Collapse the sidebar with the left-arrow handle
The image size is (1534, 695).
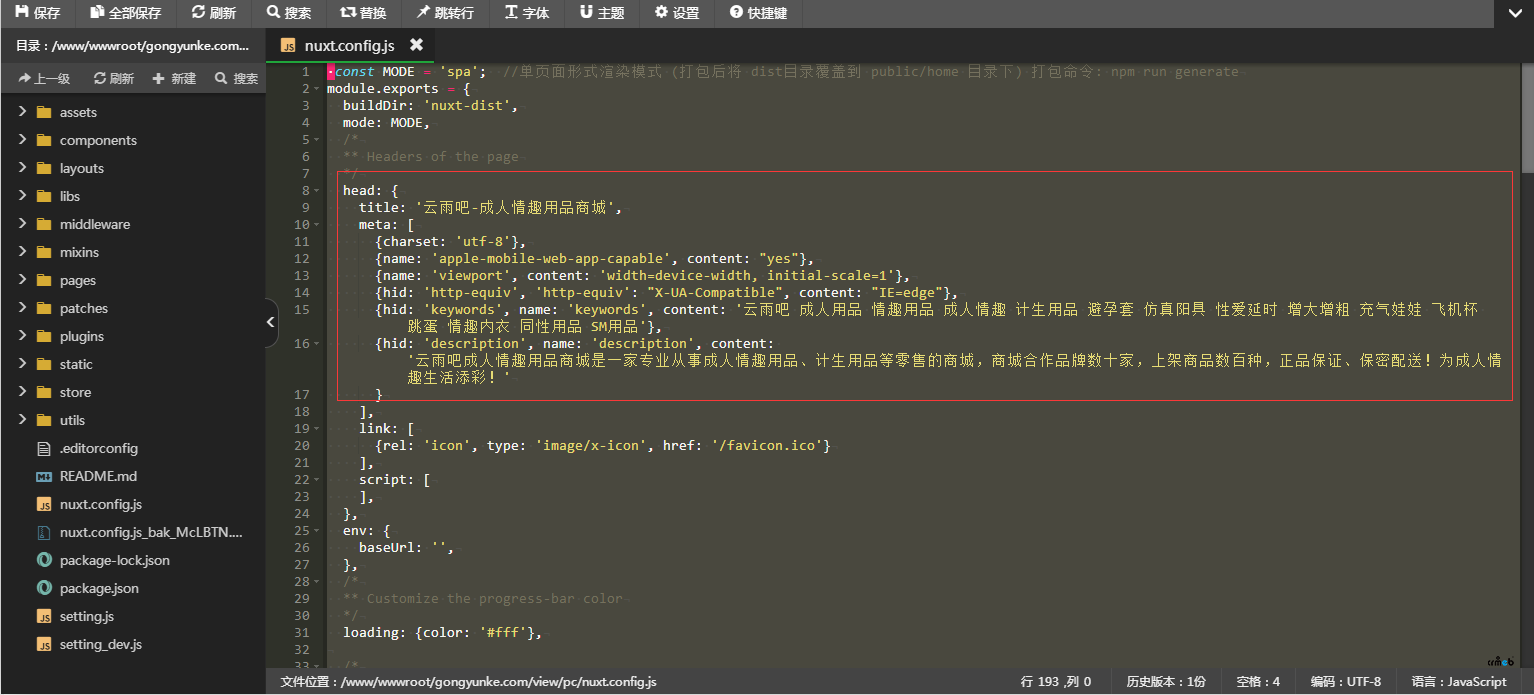tap(271, 322)
